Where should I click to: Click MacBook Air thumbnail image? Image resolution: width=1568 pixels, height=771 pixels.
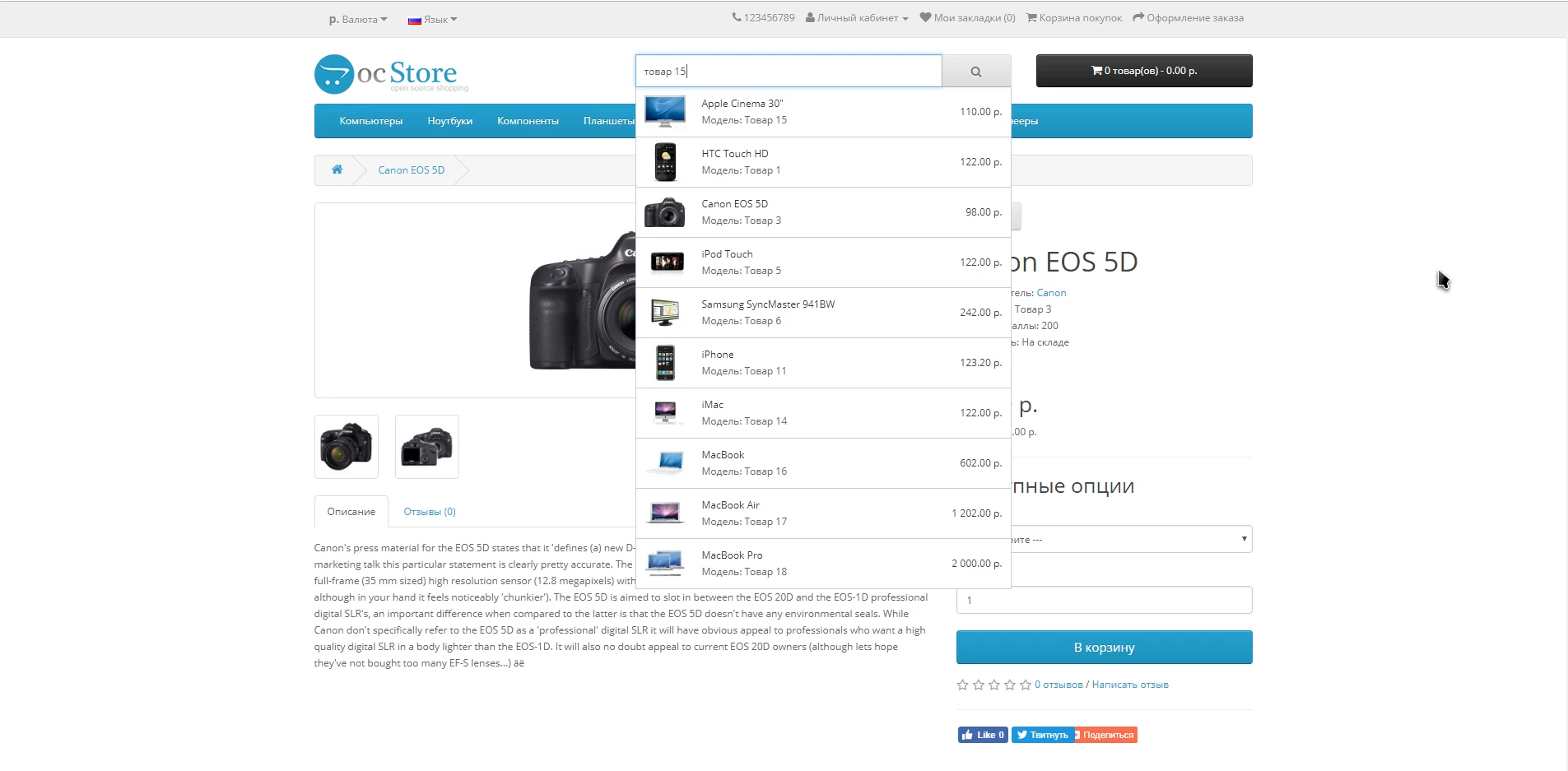click(x=665, y=513)
